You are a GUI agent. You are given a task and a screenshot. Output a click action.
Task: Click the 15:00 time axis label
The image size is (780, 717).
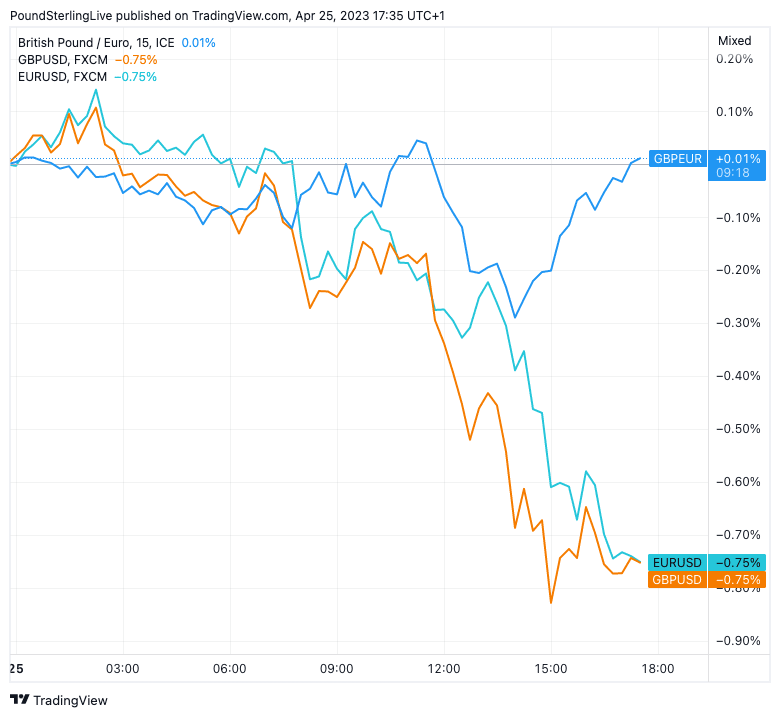550,668
